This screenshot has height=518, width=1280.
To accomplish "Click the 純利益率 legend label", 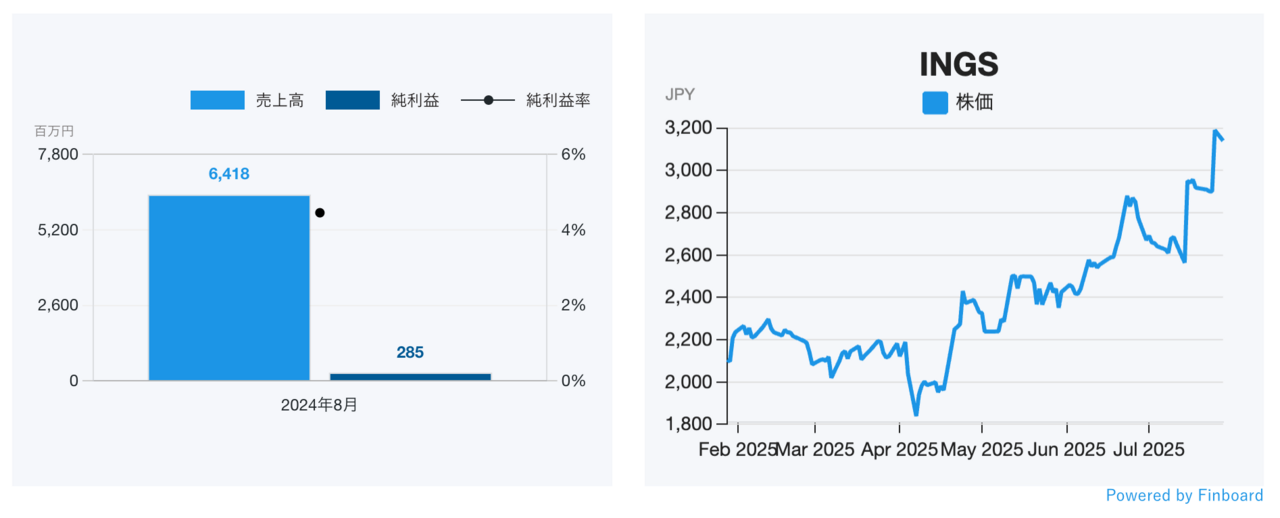I will (558, 100).
